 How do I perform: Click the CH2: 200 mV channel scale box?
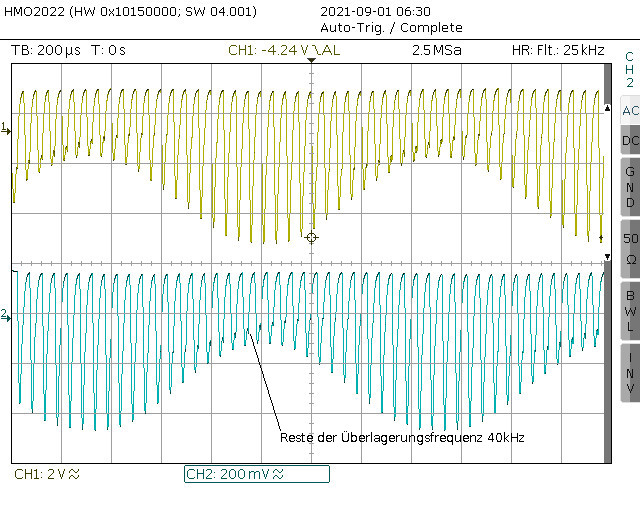click(x=256, y=474)
